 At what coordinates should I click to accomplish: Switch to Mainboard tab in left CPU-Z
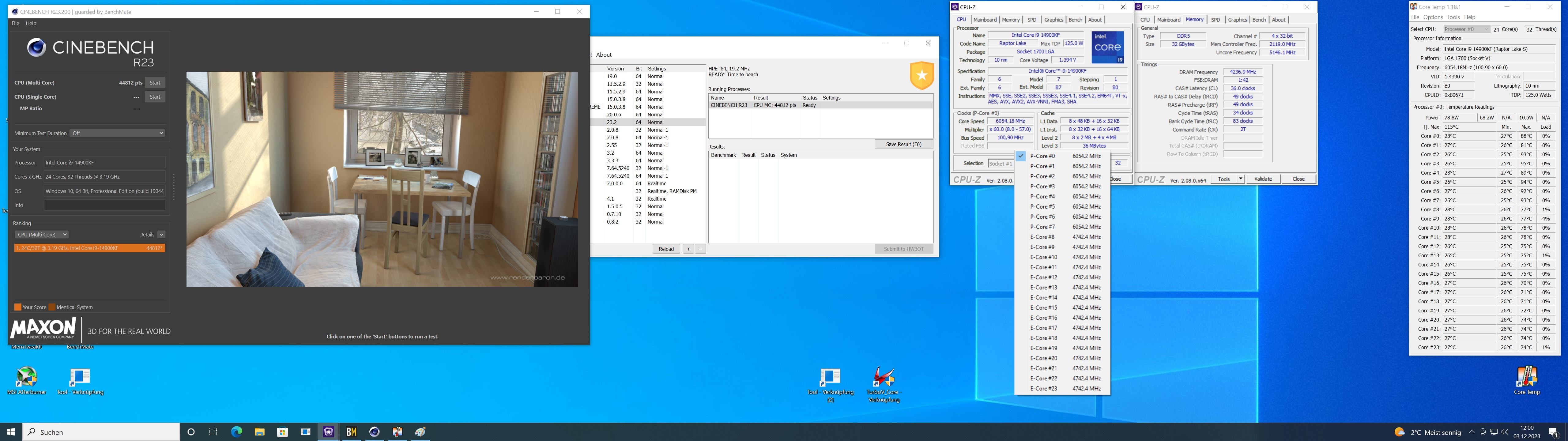pos(985,20)
